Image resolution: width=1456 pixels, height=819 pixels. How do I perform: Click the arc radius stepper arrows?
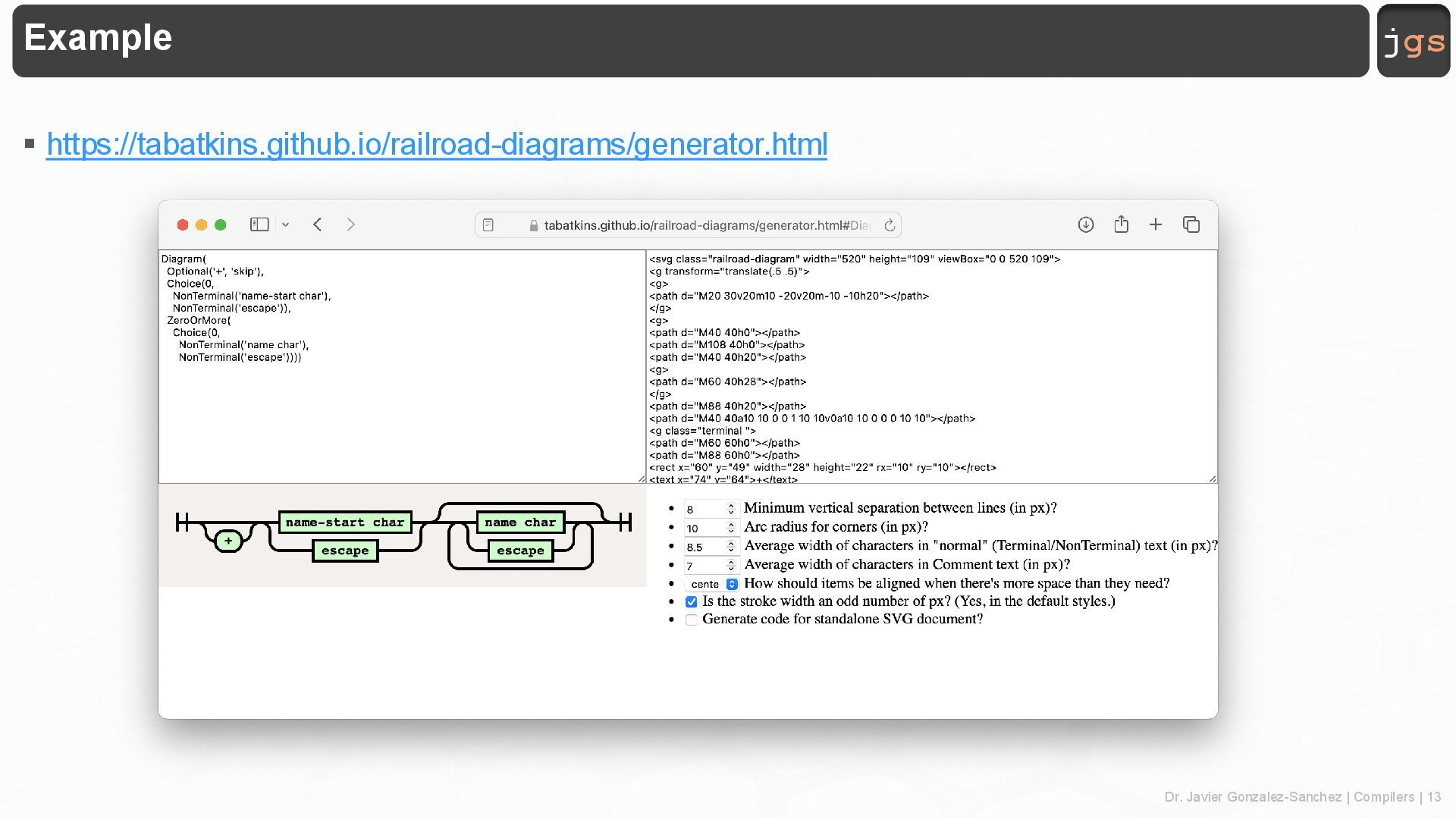tap(731, 528)
